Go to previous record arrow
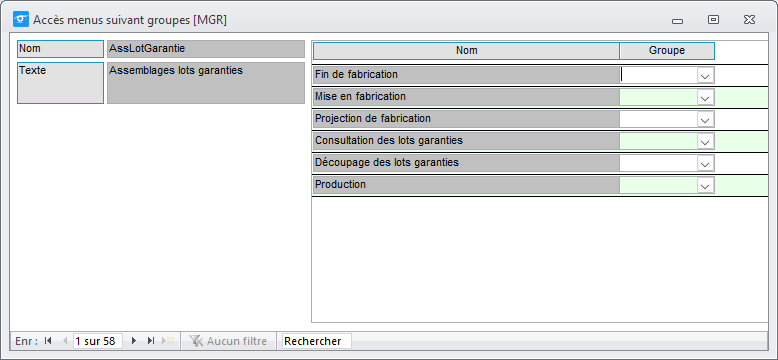The image size is (778, 360). click(x=65, y=341)
